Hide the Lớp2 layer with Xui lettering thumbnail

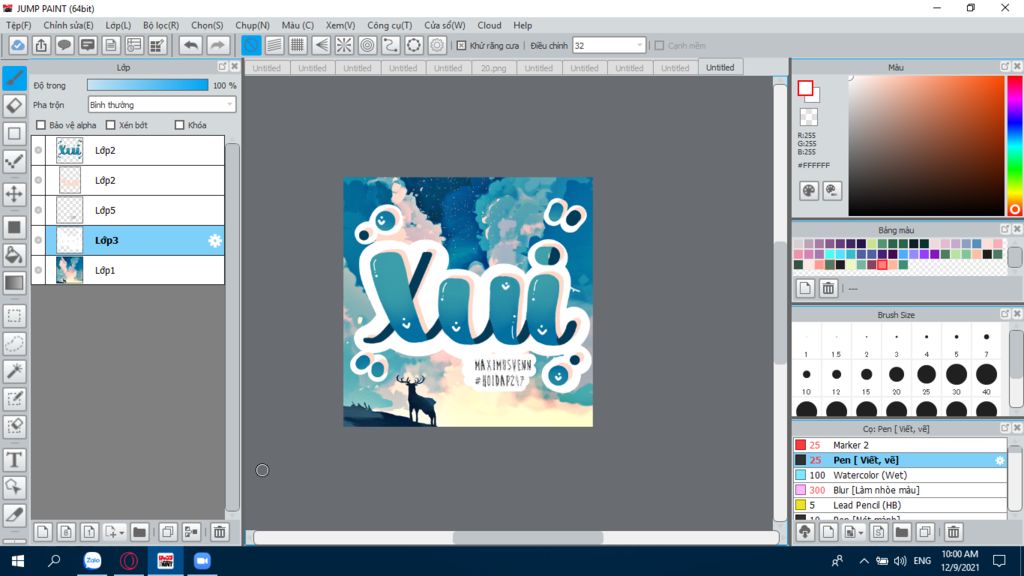coord(39,150)
